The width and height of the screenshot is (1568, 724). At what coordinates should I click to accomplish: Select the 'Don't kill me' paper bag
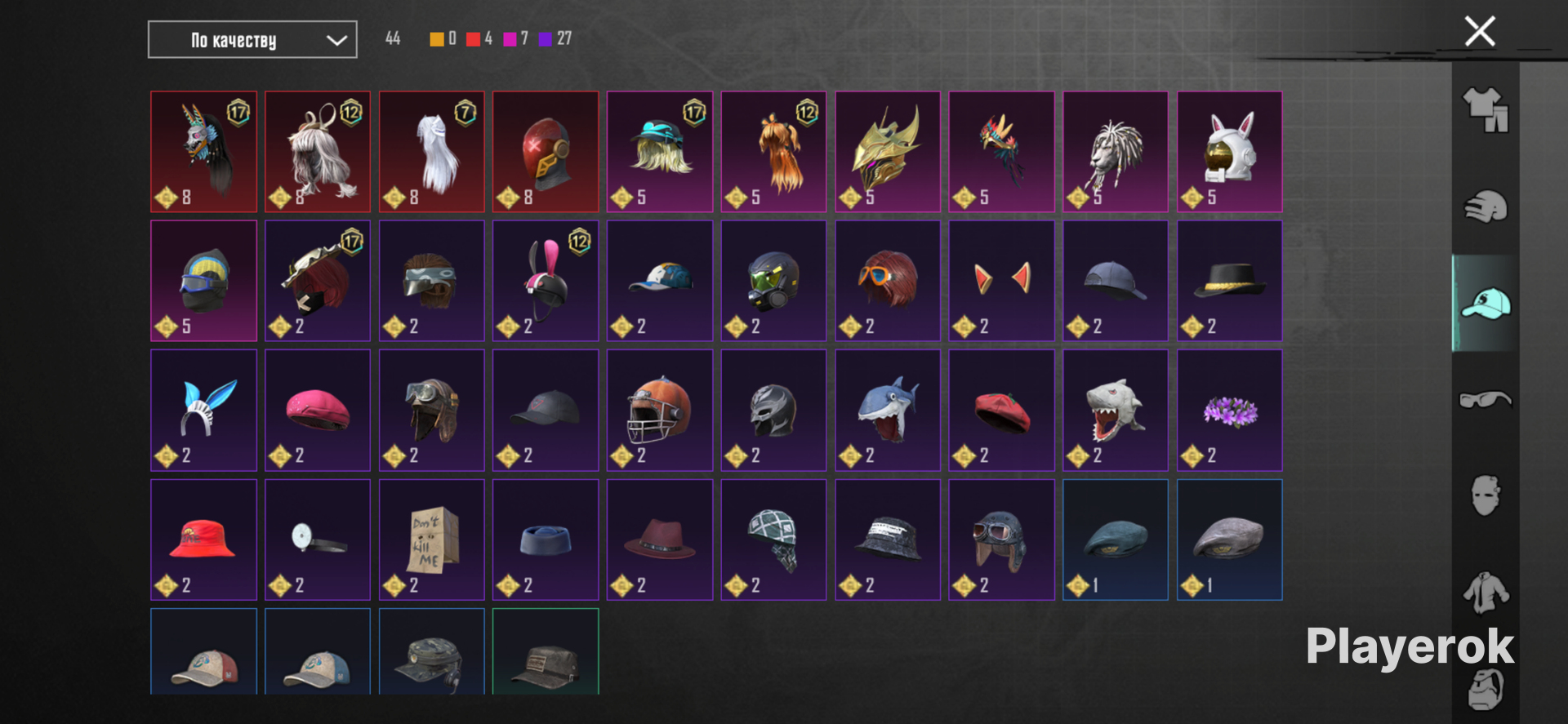[431, 540]
